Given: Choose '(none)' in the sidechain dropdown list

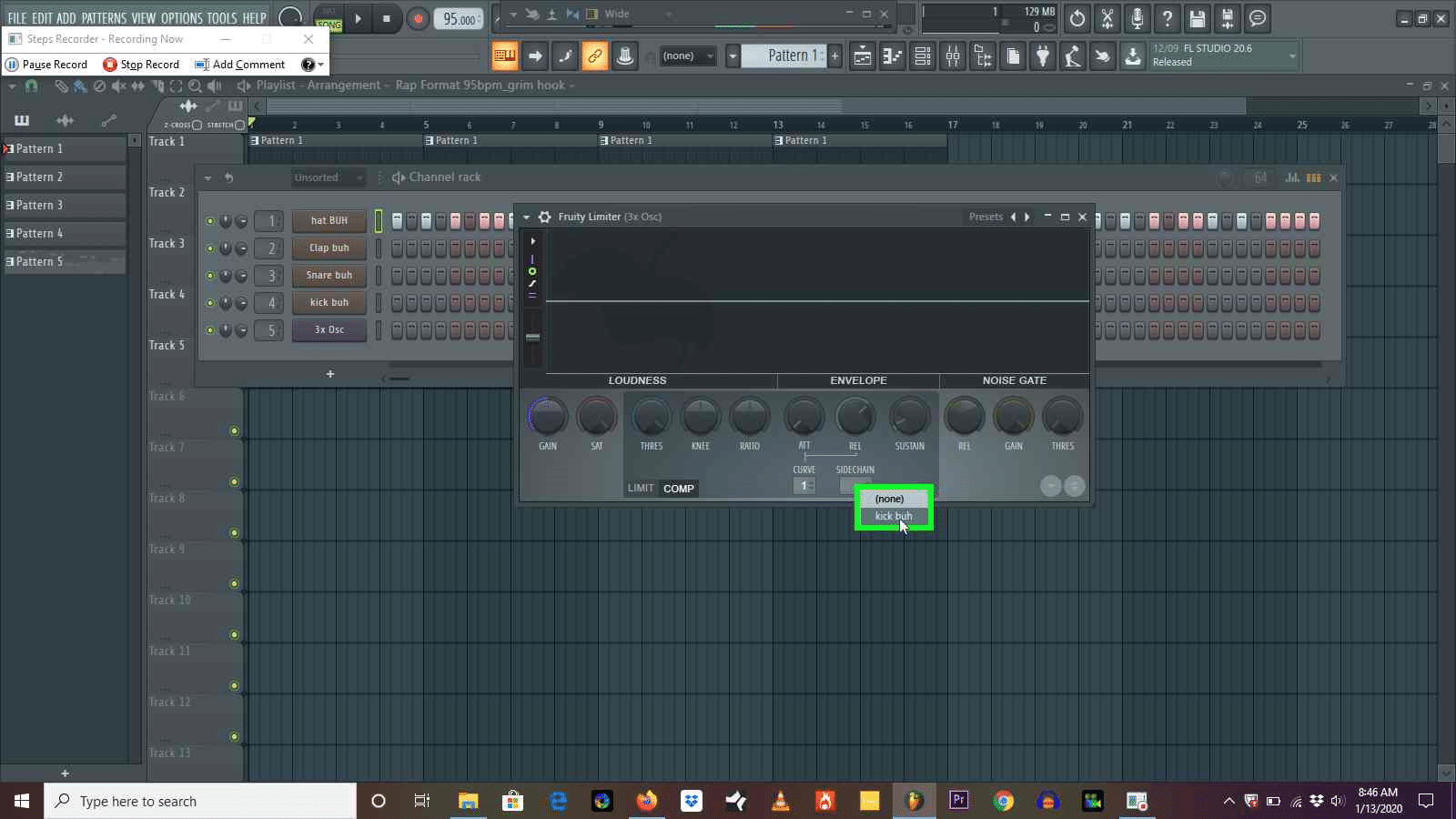Looking at the screenshot, I should [894, 499].
